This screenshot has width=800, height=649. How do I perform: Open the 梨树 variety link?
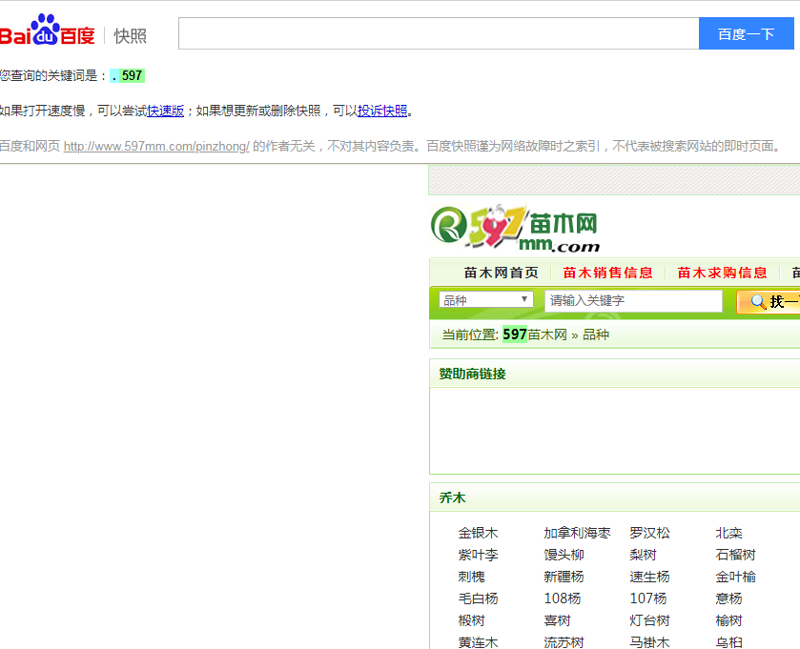(x=643, y=555)
